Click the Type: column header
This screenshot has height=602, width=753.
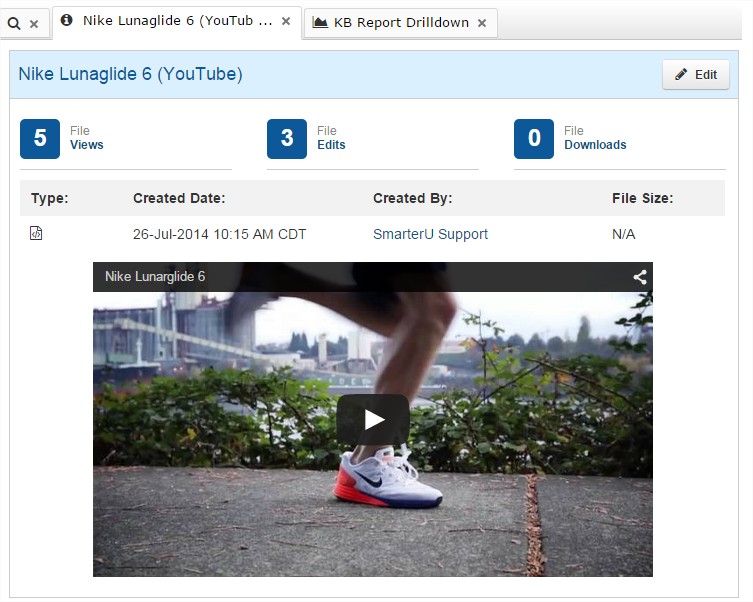click(50, 198)
